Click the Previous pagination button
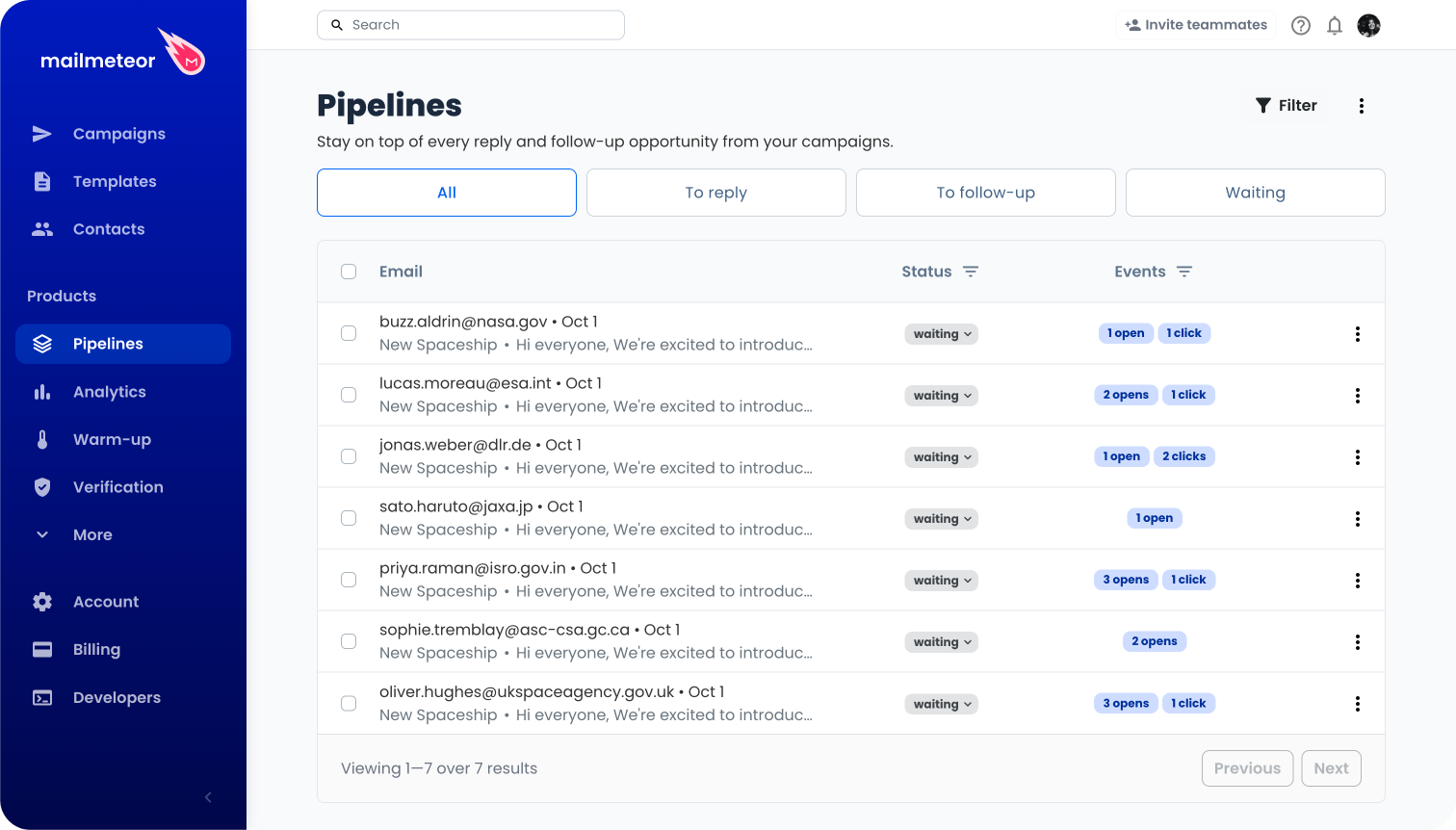The image size is (1456, 830). [x=1247, y=768]
